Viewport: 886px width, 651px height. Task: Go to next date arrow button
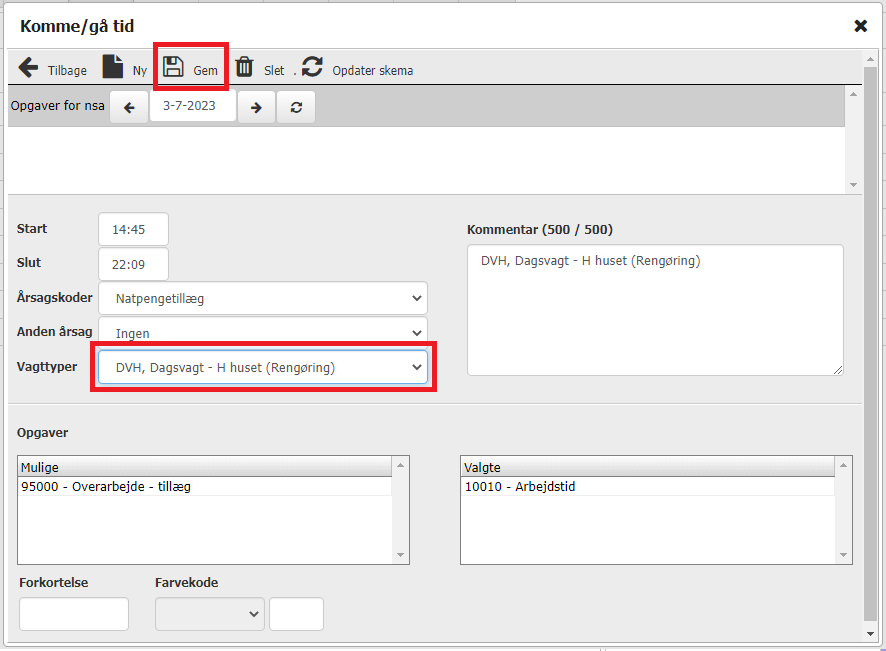[256, 107]
